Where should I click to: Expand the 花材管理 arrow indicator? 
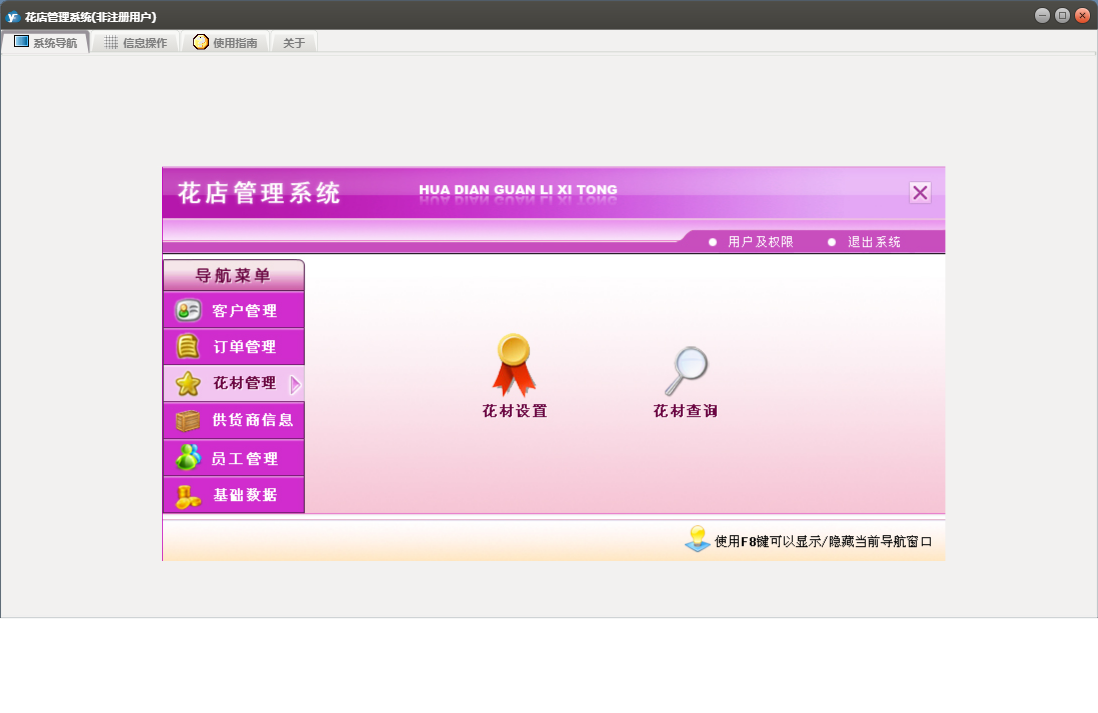(296, 384)
